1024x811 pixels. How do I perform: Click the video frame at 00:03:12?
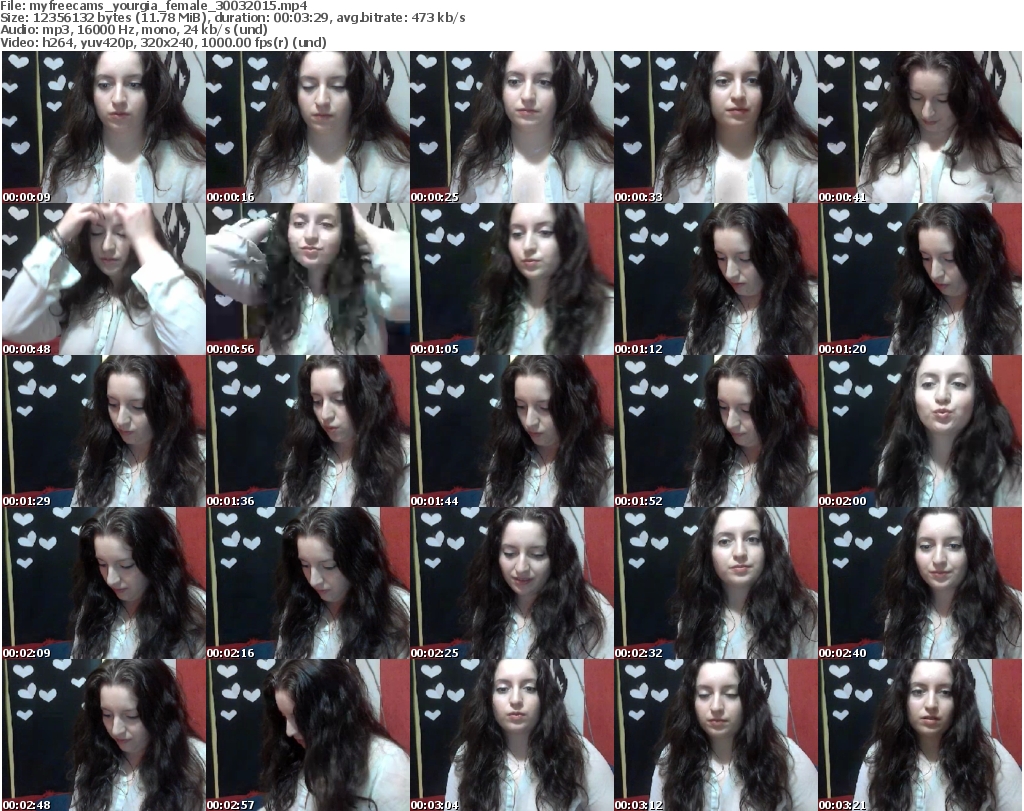[715, 735]
